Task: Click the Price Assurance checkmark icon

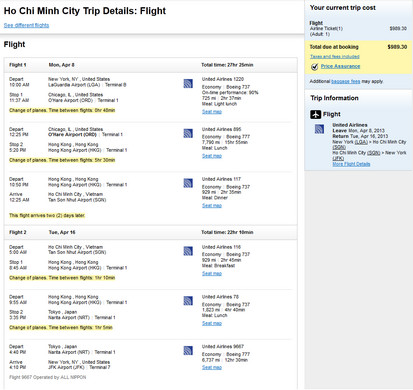Action: coord(314,67)
